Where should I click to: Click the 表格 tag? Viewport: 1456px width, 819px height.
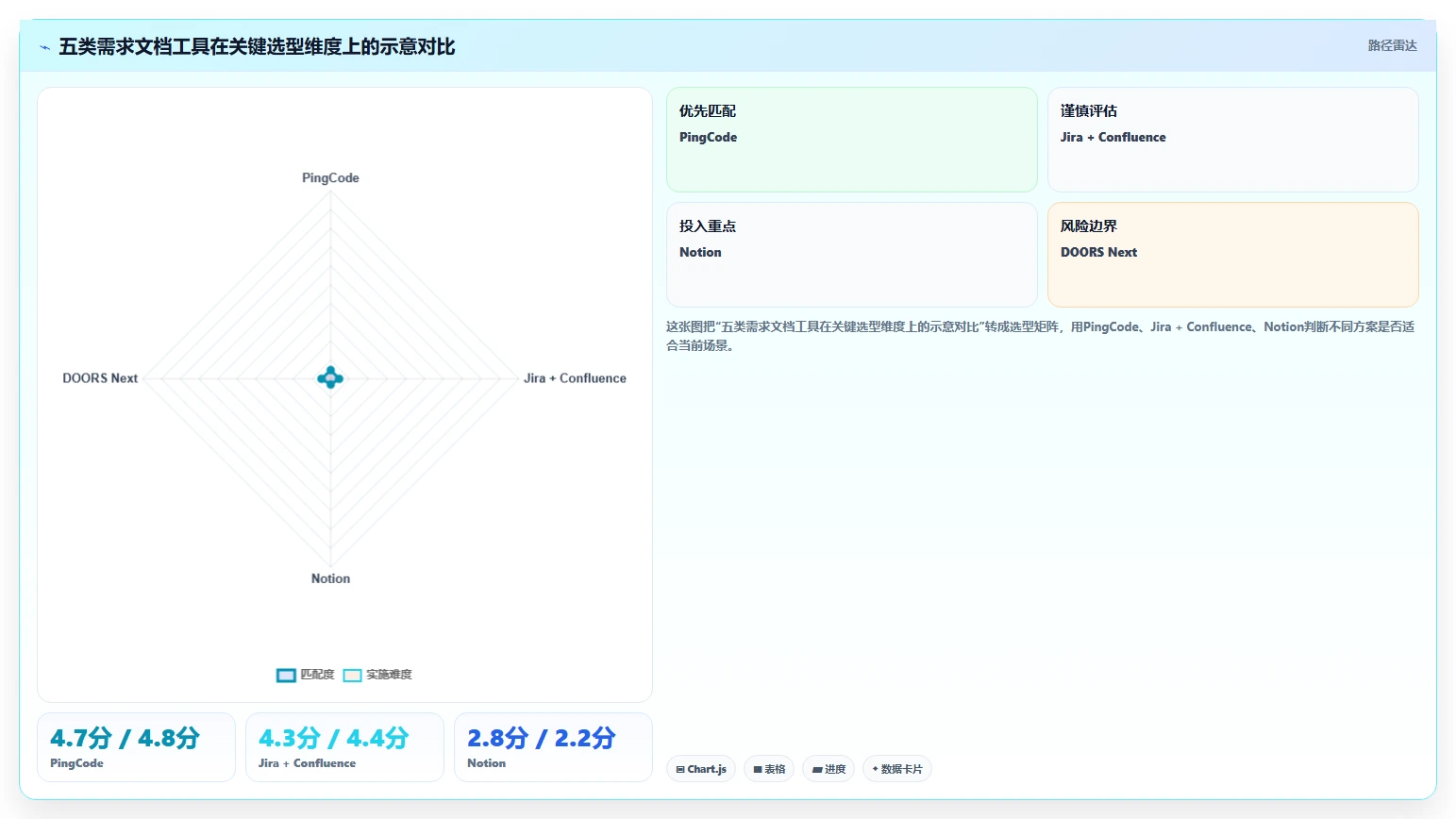(769, 769)
